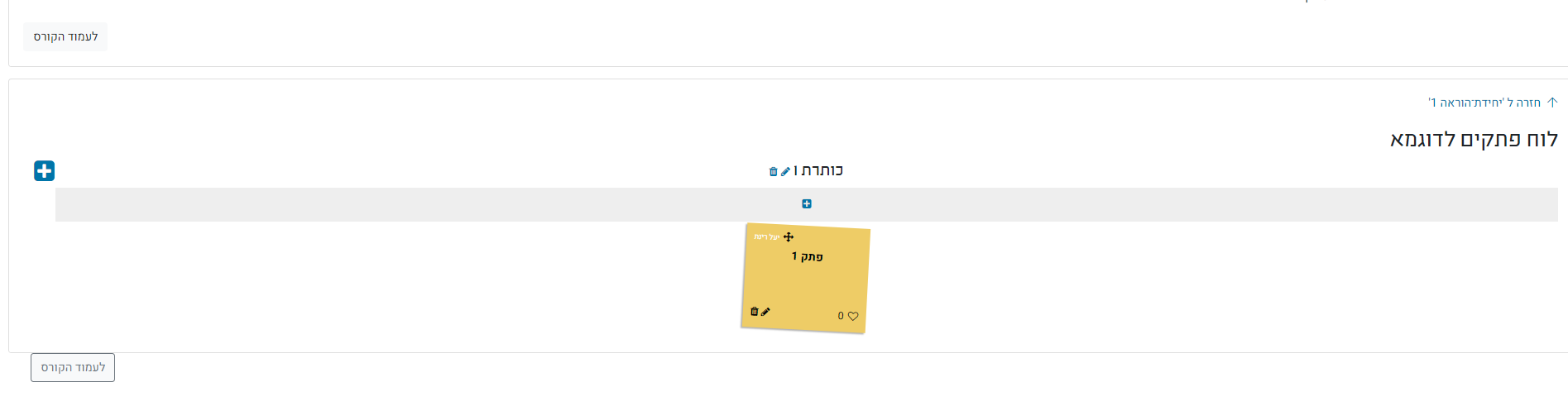Add a note using the small plus icon
The height and width of the screenshot is (406, 1568).
click(x=807, y=204)
